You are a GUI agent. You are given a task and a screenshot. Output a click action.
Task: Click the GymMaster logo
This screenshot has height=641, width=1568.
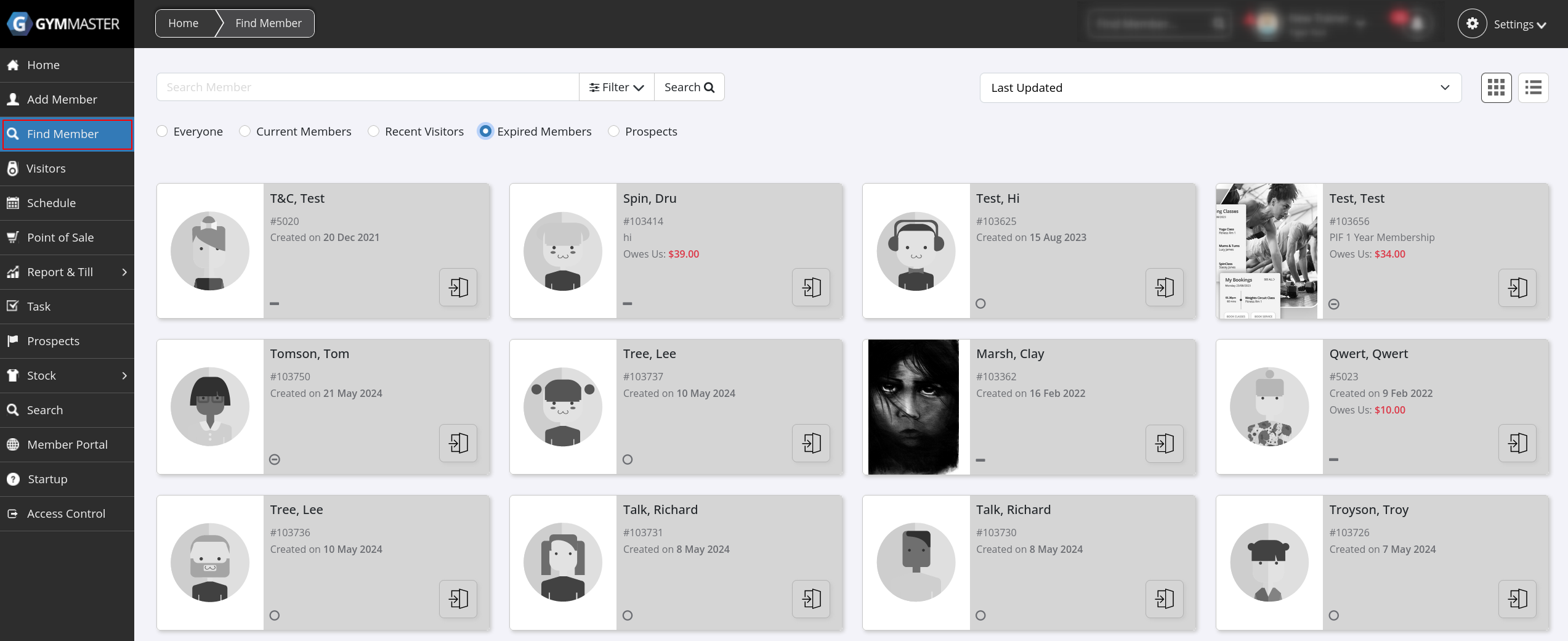click(x=64, y=24)
